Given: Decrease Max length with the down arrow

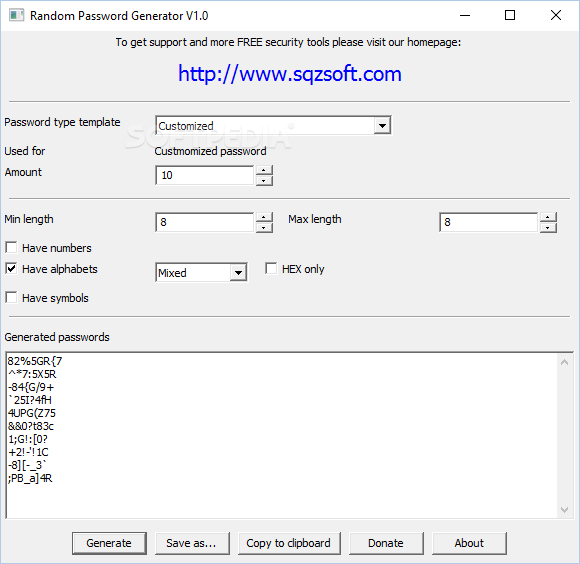Looking at the screenshot, I should pos(548,227).
